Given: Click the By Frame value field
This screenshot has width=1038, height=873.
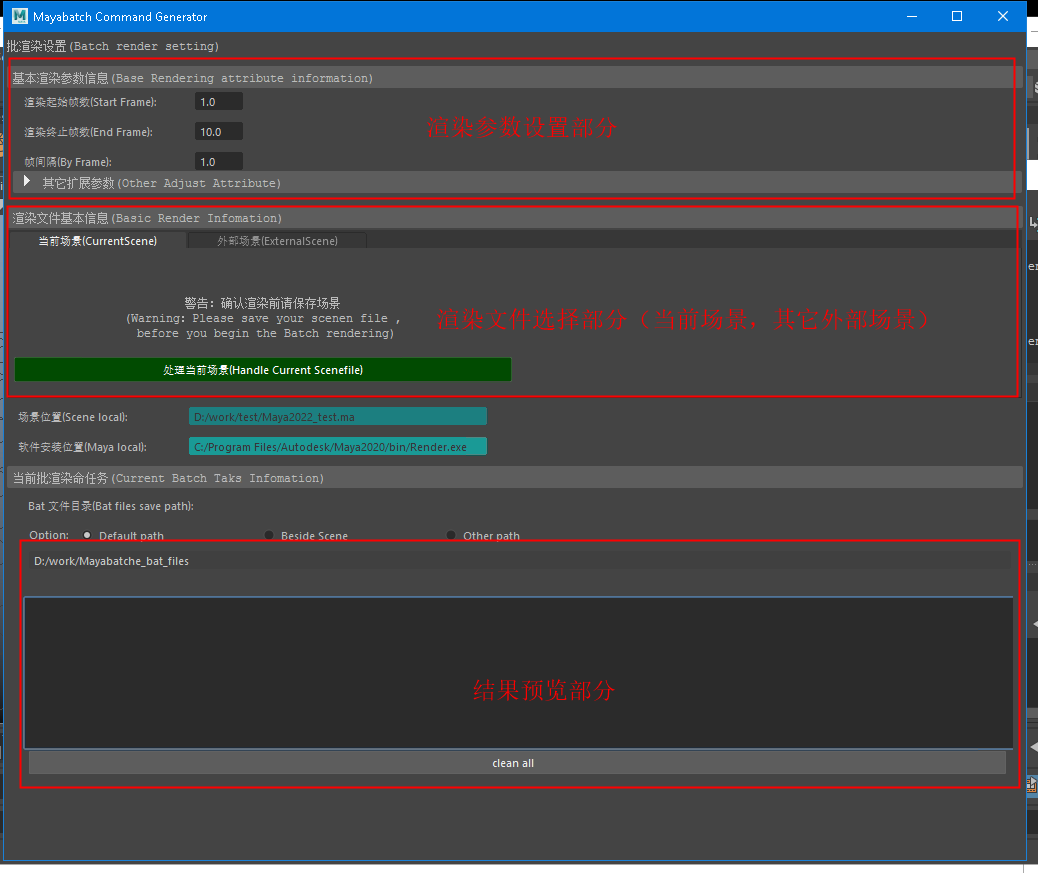Looking at the screenshot, I should 218,161.
